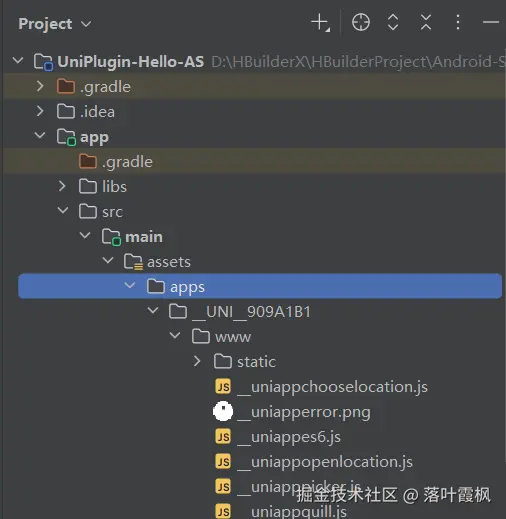506x519 pixels.
Task: Open the Project panel options three-dot menu
Action: (x=458, y=23)
